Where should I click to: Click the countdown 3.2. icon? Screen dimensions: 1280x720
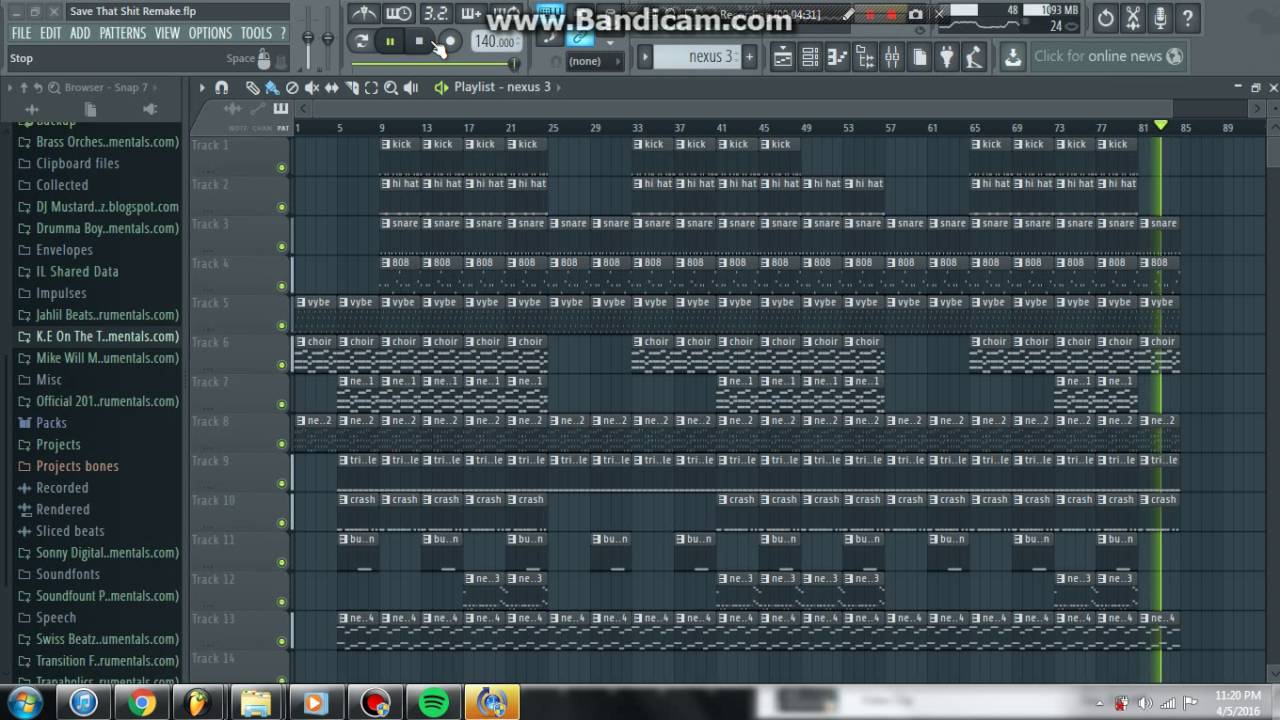tap(435, 13)
